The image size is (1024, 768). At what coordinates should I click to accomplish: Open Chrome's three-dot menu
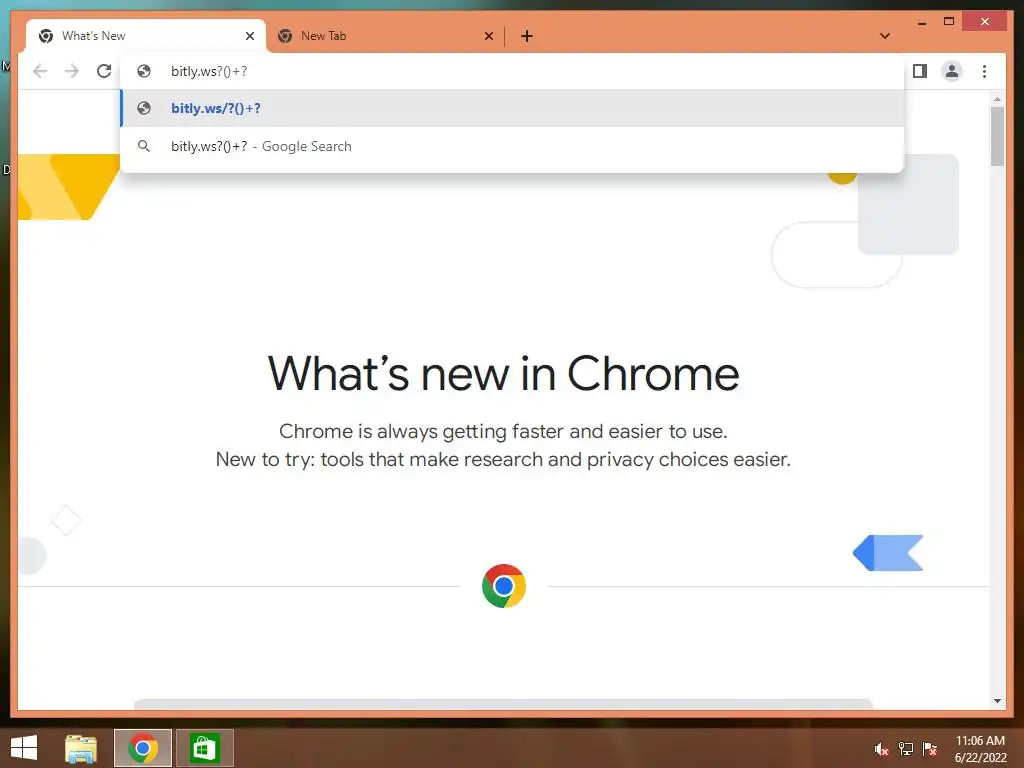pyautogui.click(x=984, y=71)
